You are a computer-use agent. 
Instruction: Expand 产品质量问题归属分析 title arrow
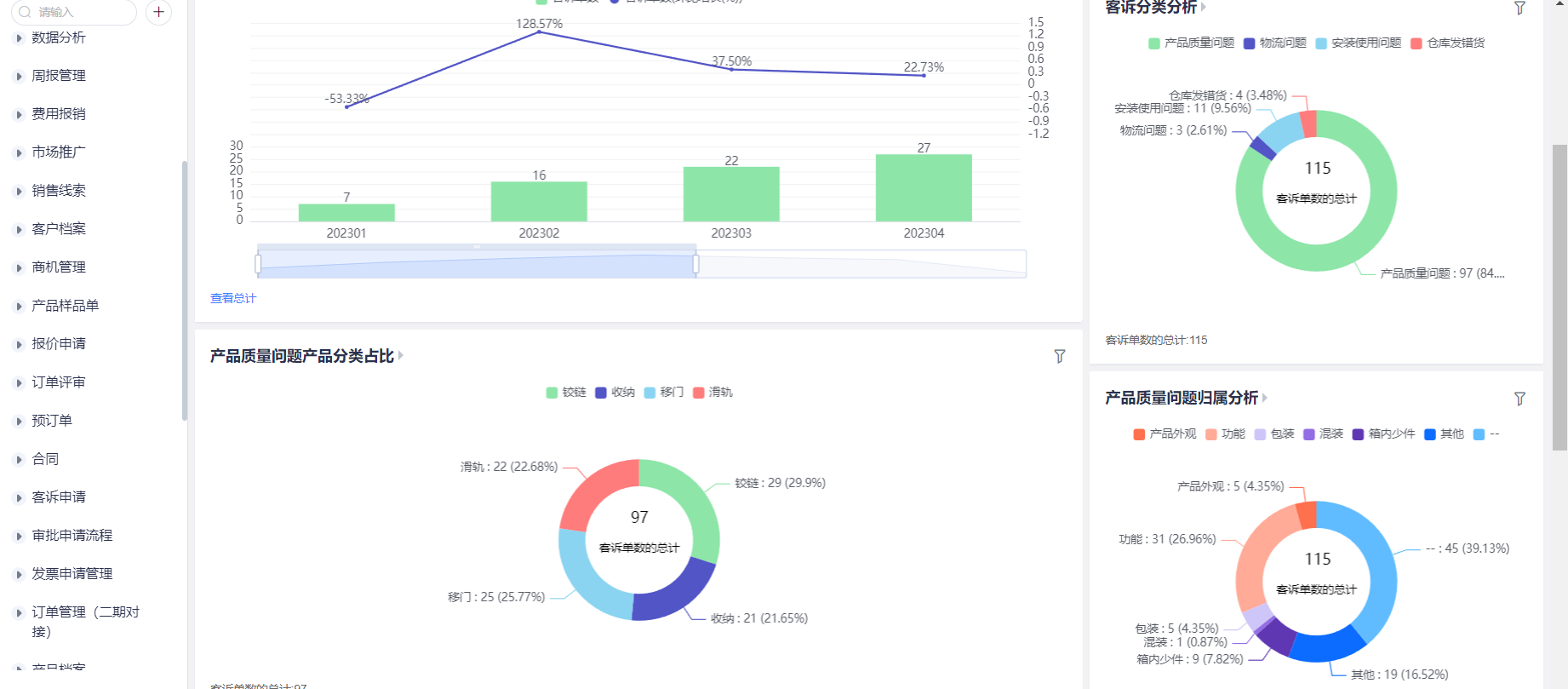pyautogui.click(x=1265, y=398)
